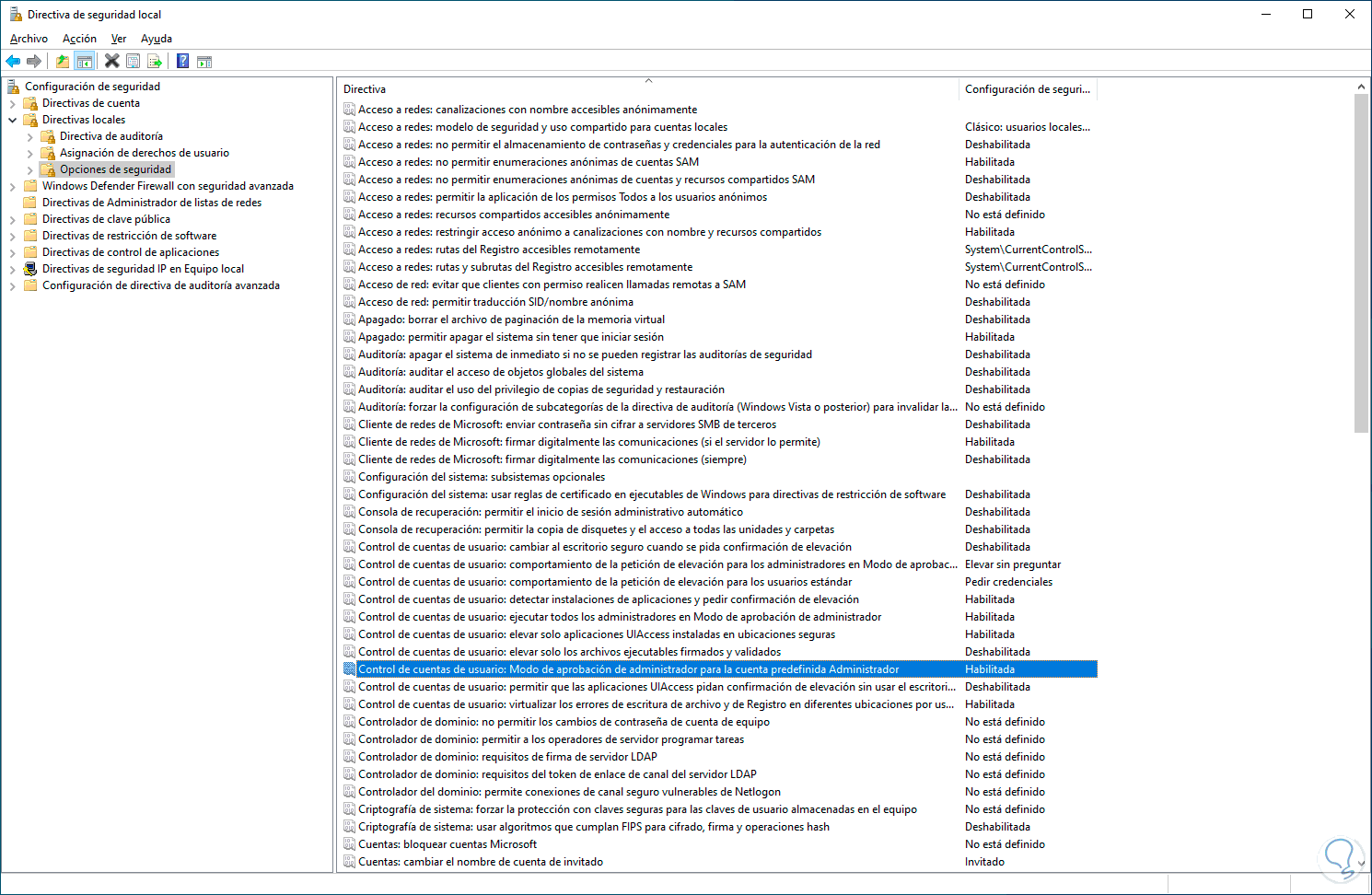The height and width of the screenshot is (895, 1372).
Task: Expand the Directivas de cuenta node
Action: tap(13, 103)
